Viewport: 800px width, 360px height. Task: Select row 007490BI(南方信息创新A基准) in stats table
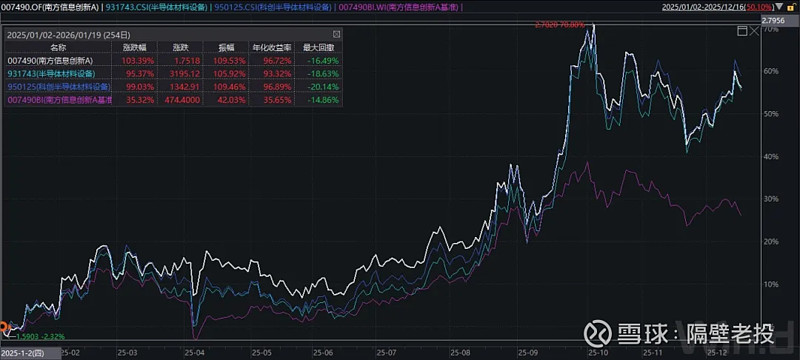173,100
